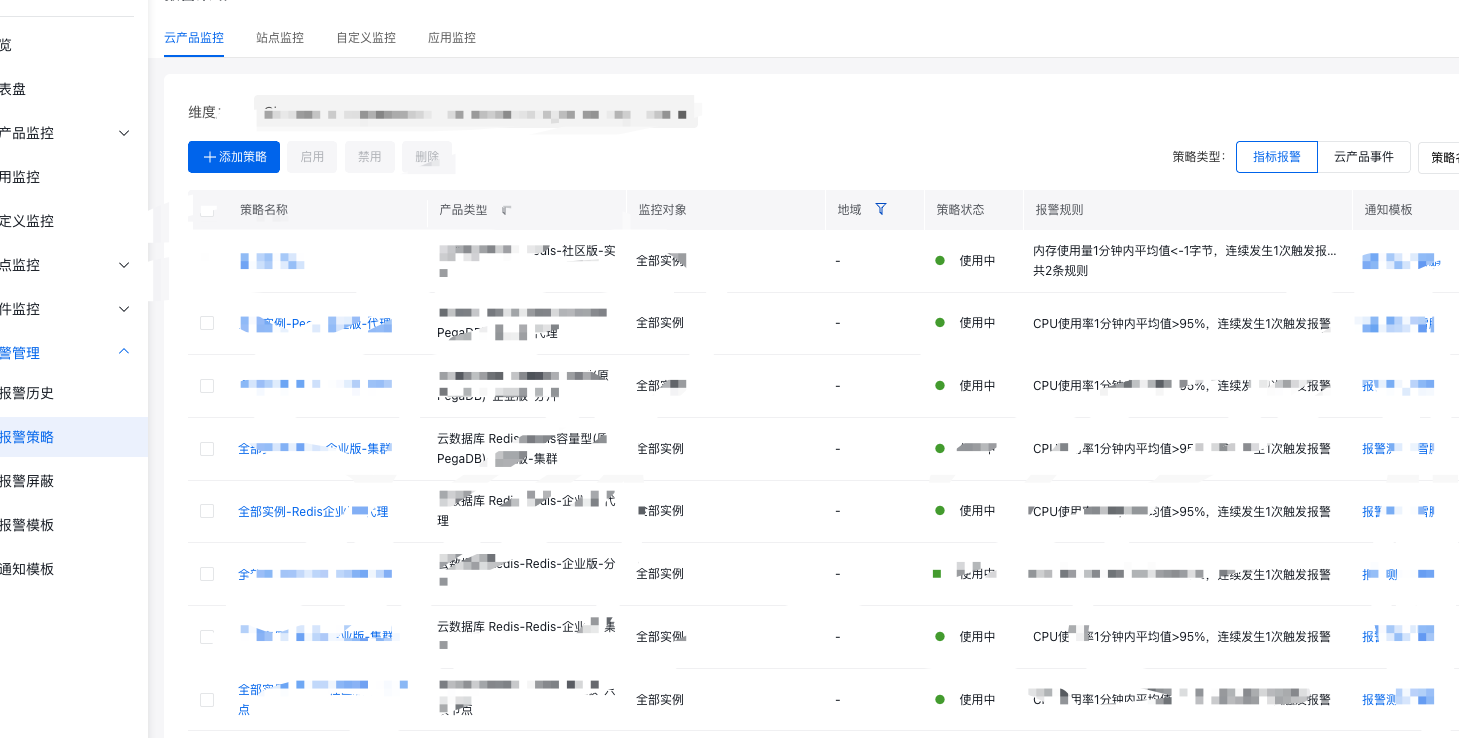1459x738 pixels.
Task: Open the 产品类型 column filter icon
Action: click(x=506, y=210)
